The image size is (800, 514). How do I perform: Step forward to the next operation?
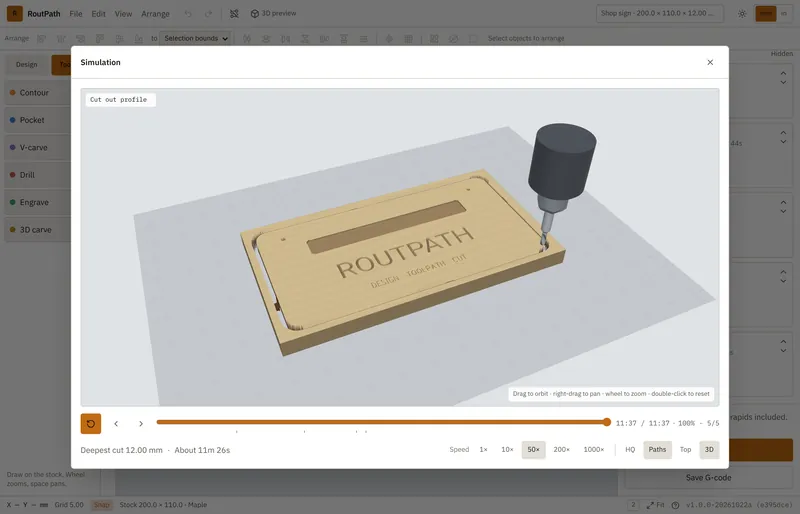pos(141,424)
